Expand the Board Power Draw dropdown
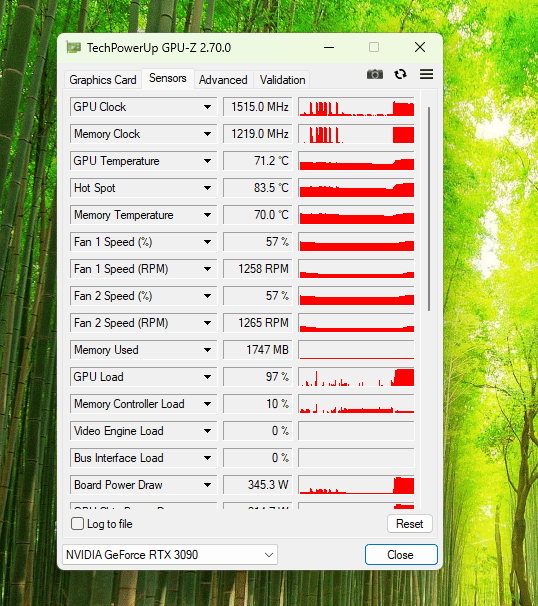The width and height of the screenshot is (538, 606). (x=208, y=485)
